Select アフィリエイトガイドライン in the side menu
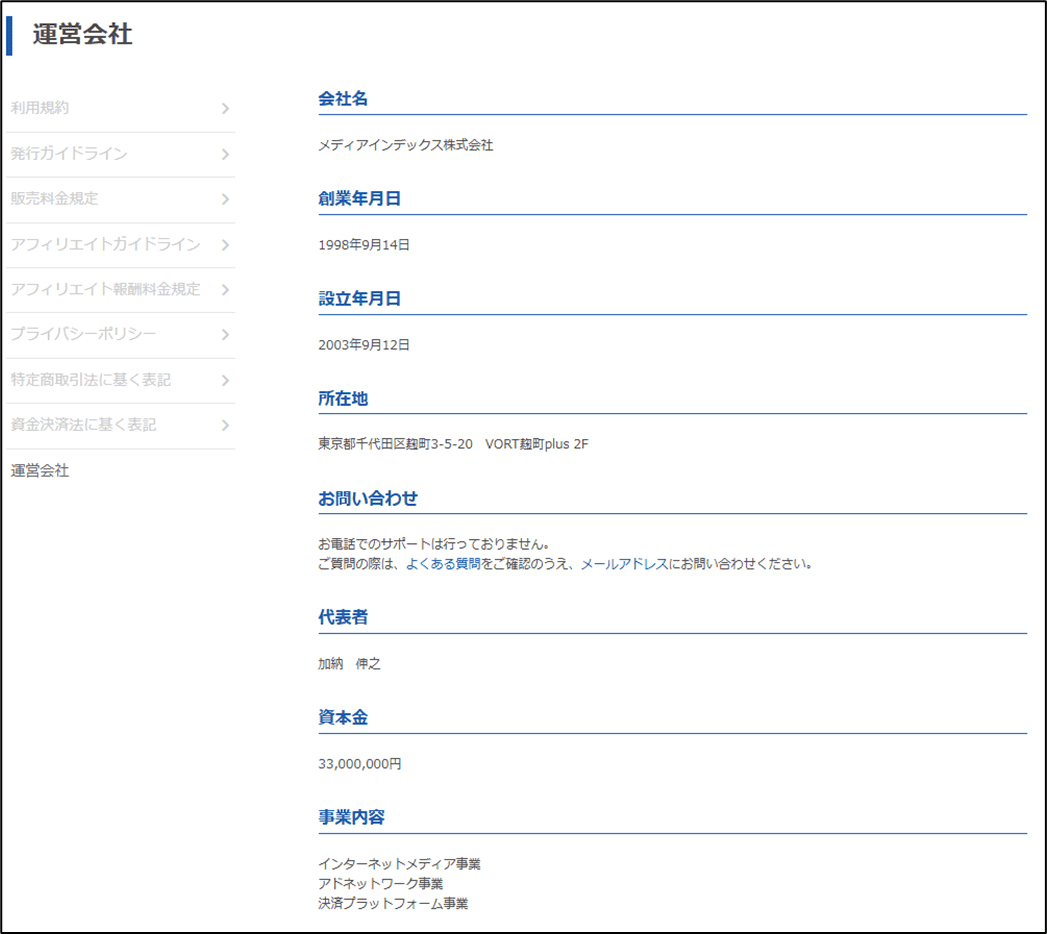This screenshot has width=1047, height=934. [x=120, y=244]
